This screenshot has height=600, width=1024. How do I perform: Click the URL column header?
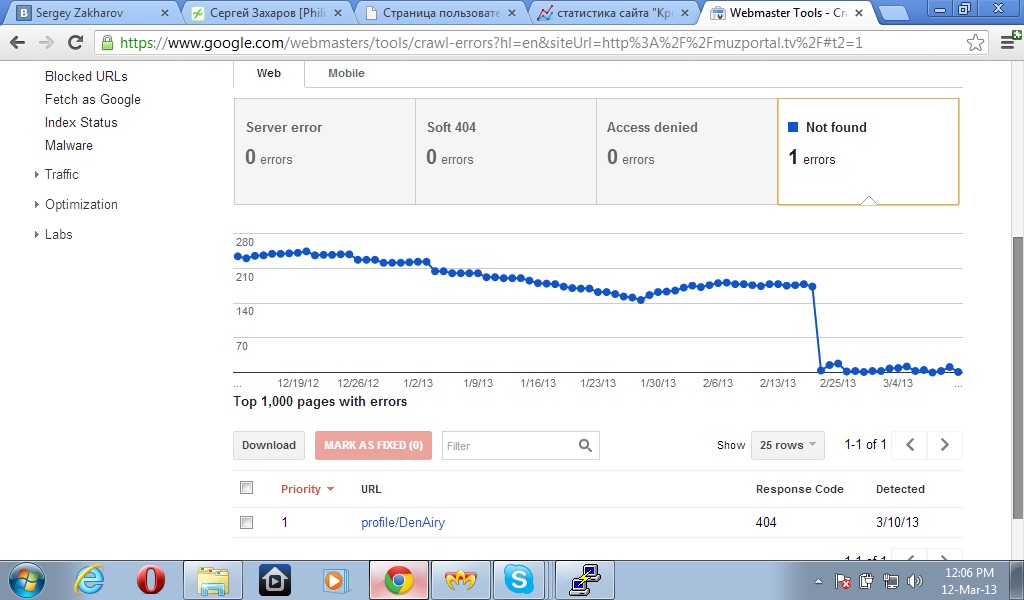tap(371, 489)
